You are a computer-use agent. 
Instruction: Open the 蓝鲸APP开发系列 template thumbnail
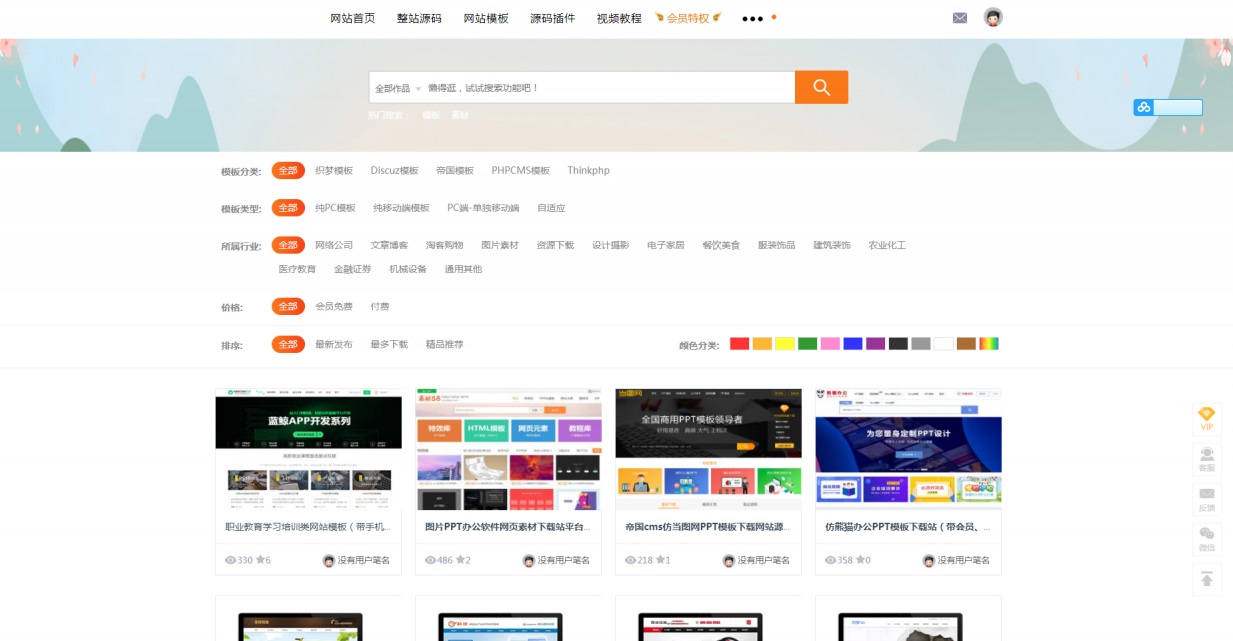(x=308, y=449)
